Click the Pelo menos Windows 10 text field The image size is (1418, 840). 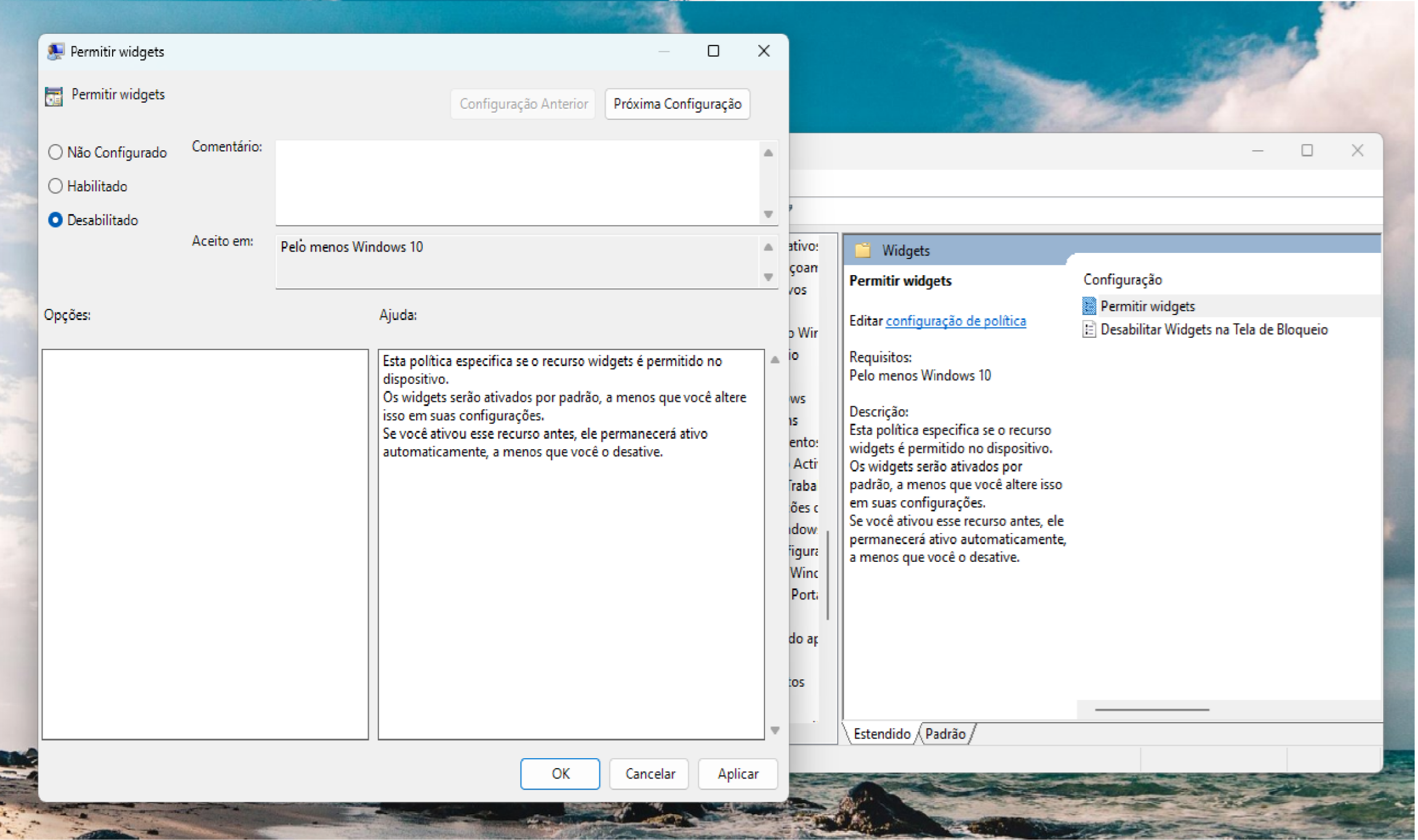click(518, 262)
